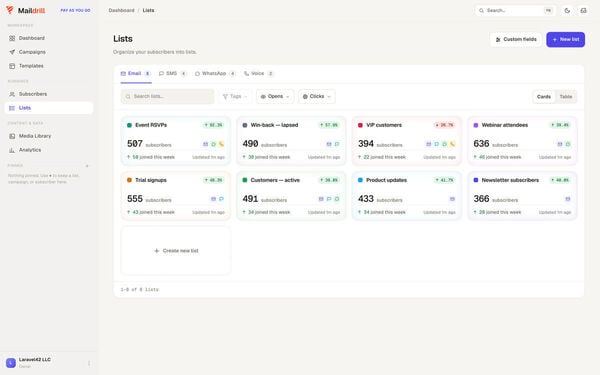The width and height of the screenshot is (600, 375).
Task: Click the inbox icon in top-right header
Action: tap(583, 10)
